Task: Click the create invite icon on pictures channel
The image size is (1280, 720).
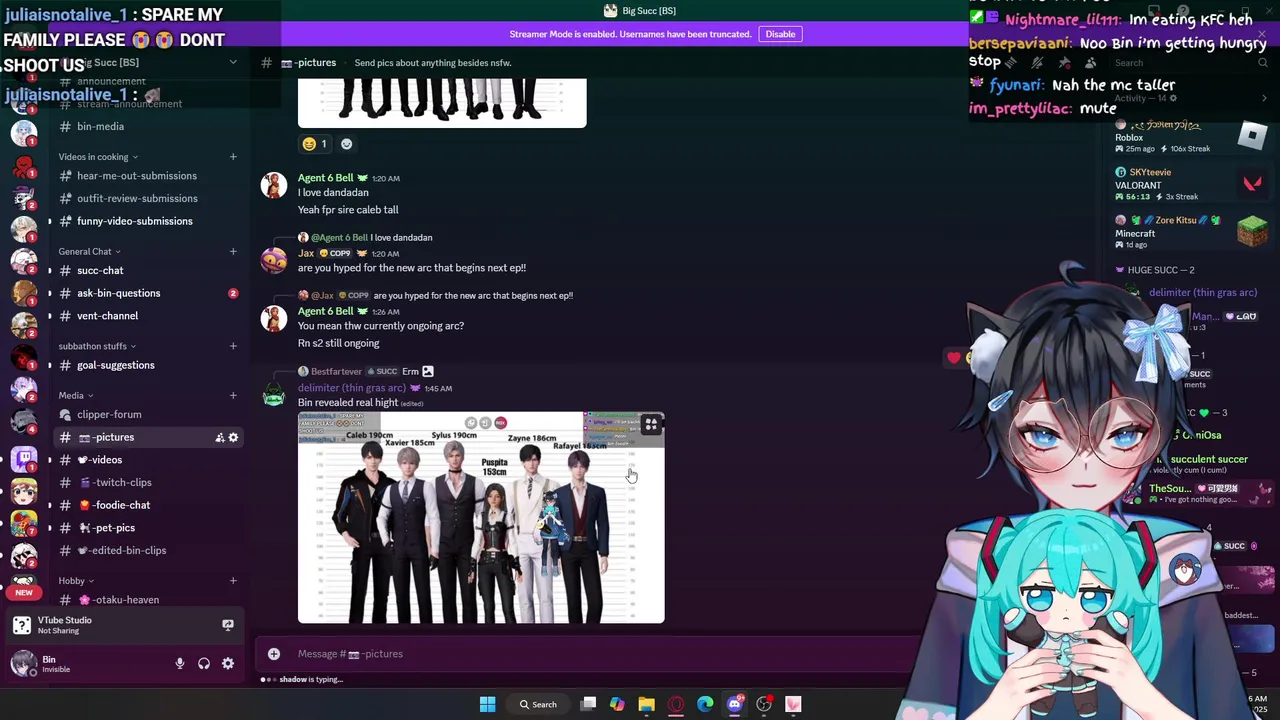Action: click(x=219, y=437)
